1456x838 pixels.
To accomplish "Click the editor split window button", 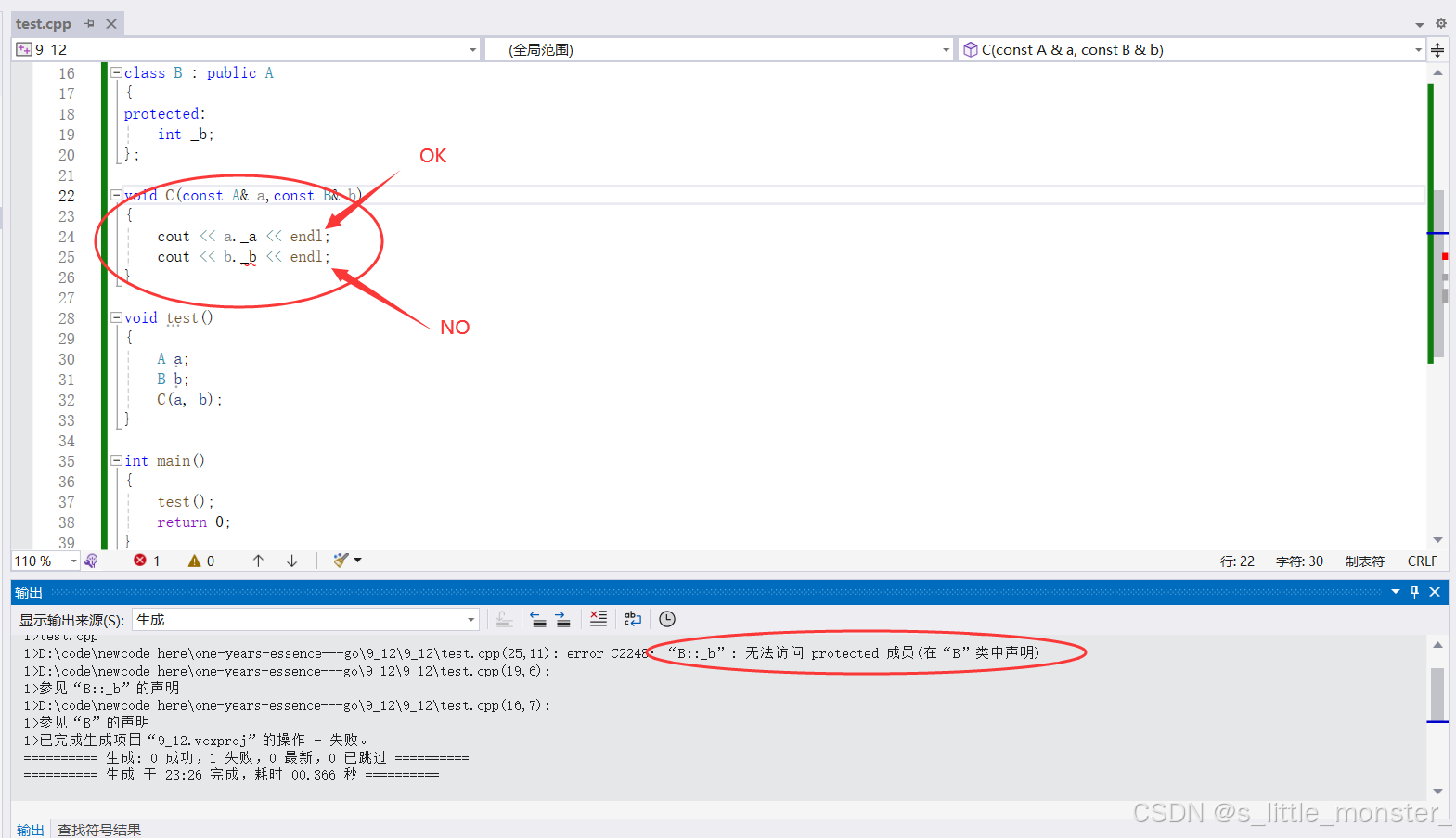I will (1437, 50).
